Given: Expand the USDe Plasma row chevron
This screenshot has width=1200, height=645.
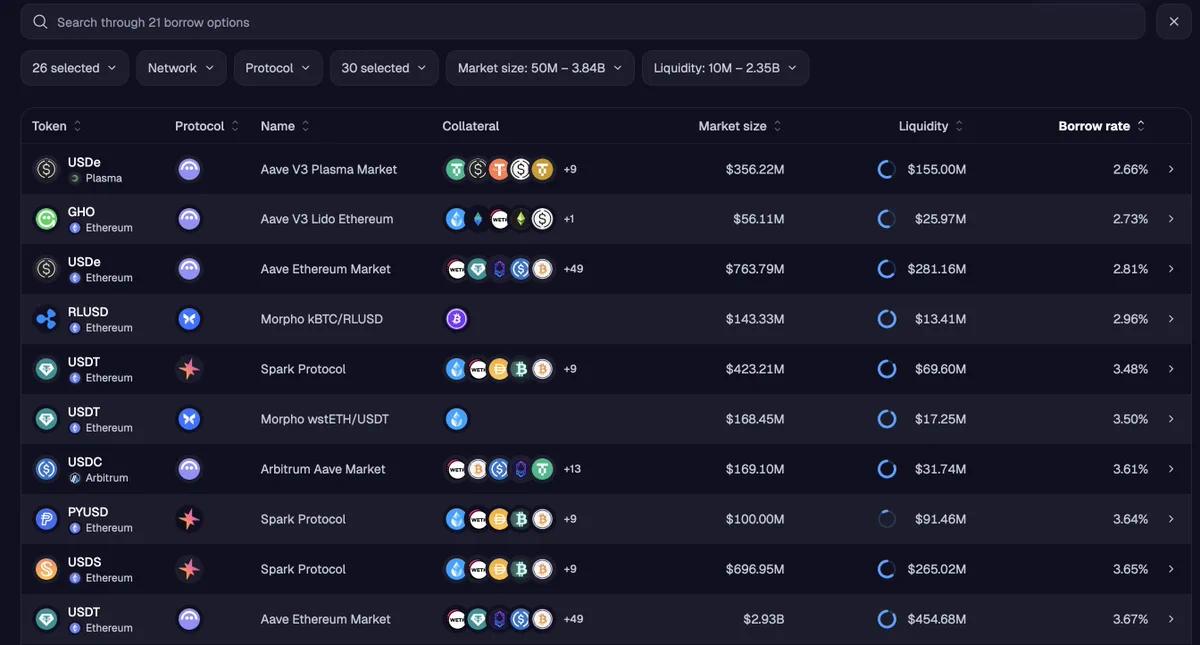Looking at the screenshot, I should (1171, 169).
